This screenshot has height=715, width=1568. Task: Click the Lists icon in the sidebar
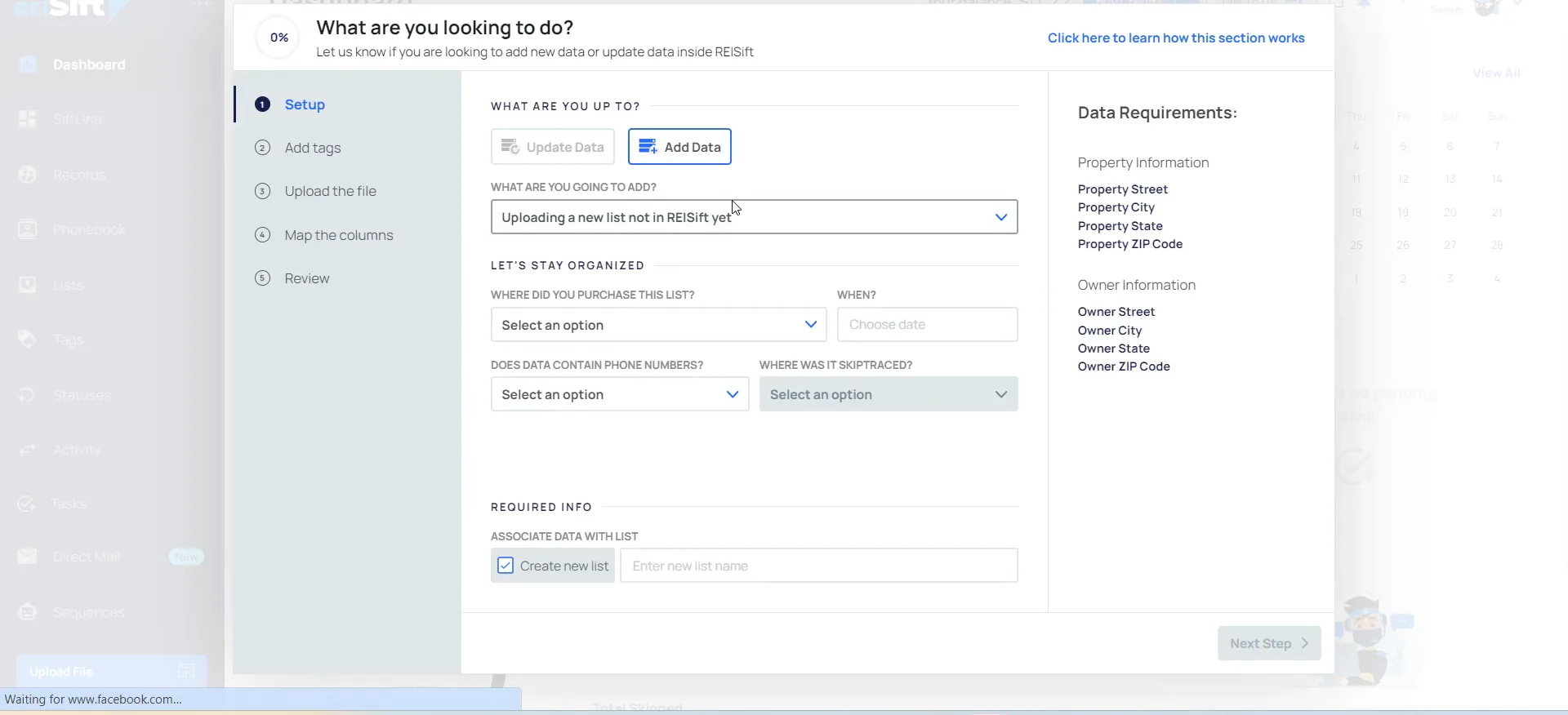[28, 285]
